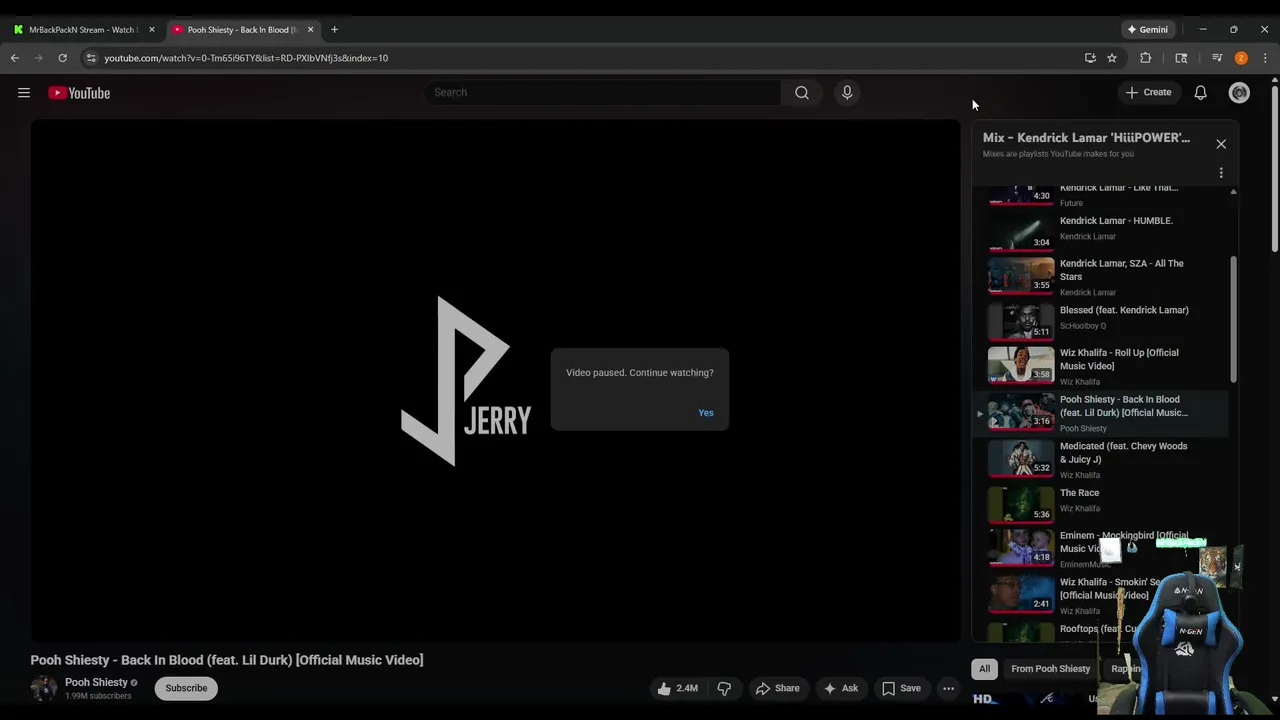This screenshot has width=1280, height=720.
Task: Click the search magnifier button
Action: (x=802, y=93)
